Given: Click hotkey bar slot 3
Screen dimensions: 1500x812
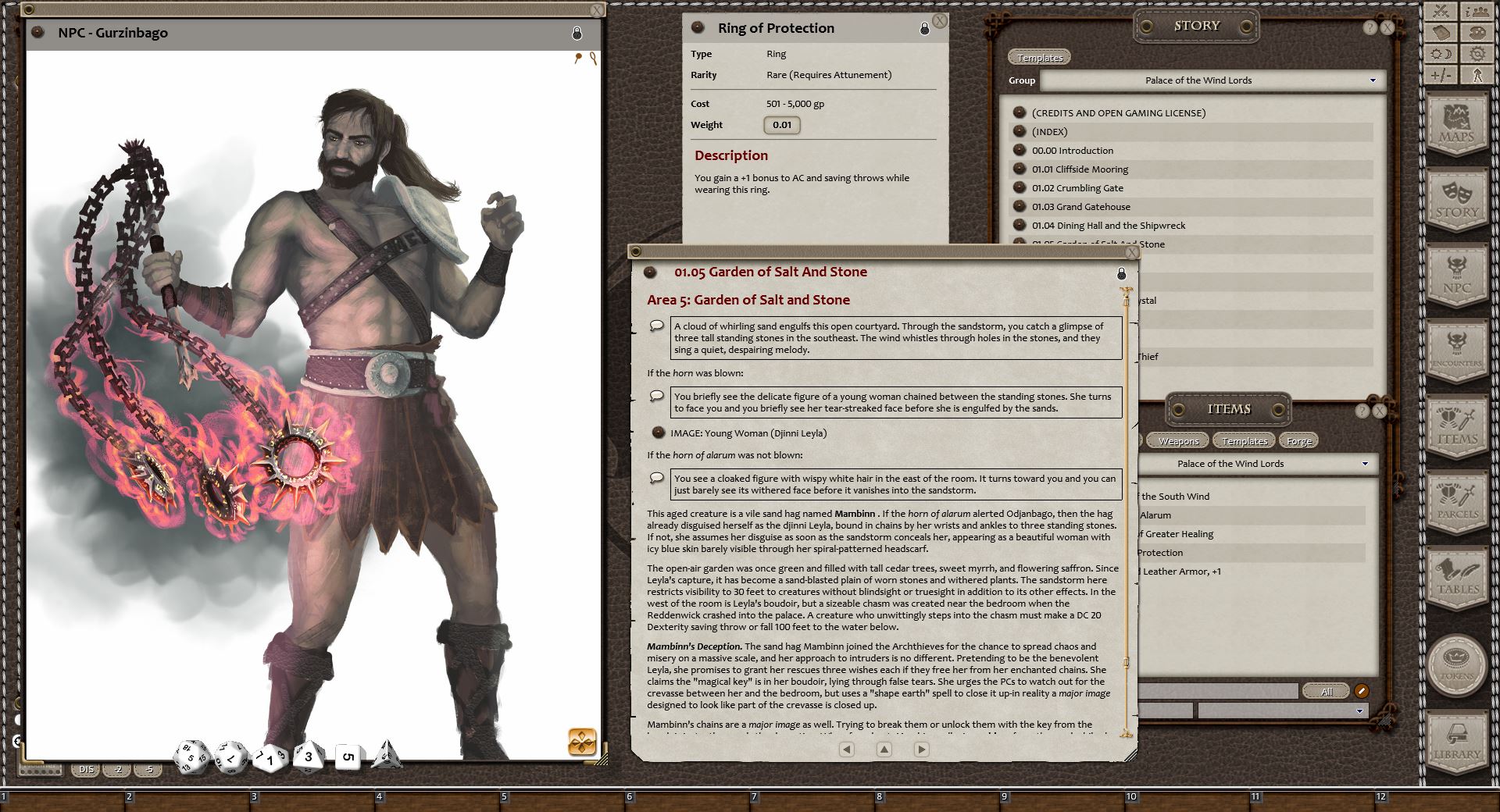Looking at the screenshot, I should point(312,800).
